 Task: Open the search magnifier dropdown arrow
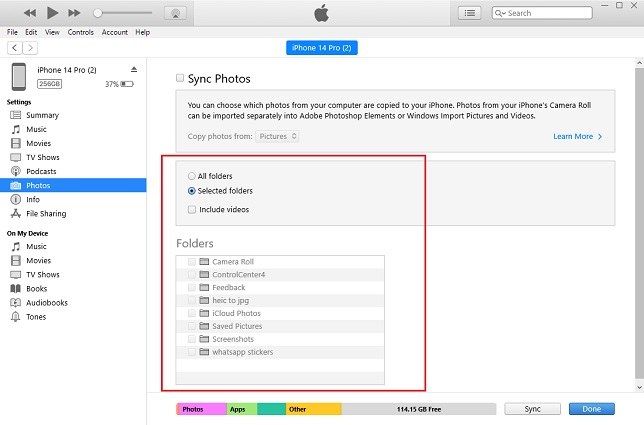coord(500,13)
